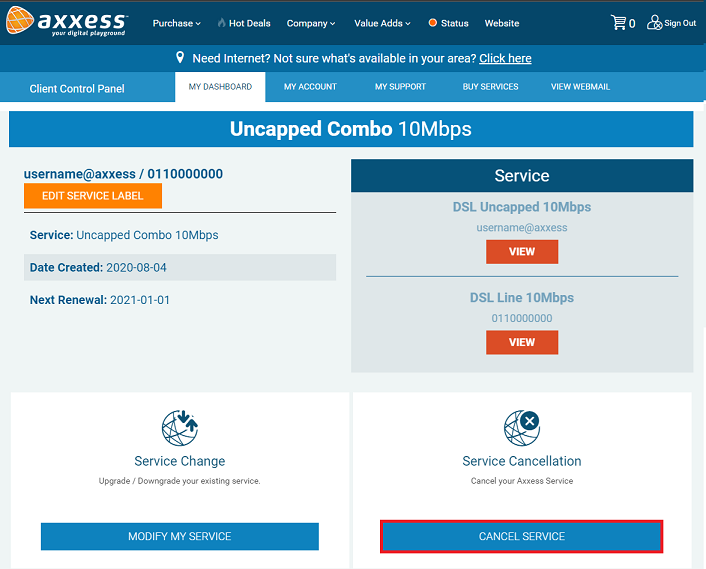Click the Service panel header

point(522,176)
